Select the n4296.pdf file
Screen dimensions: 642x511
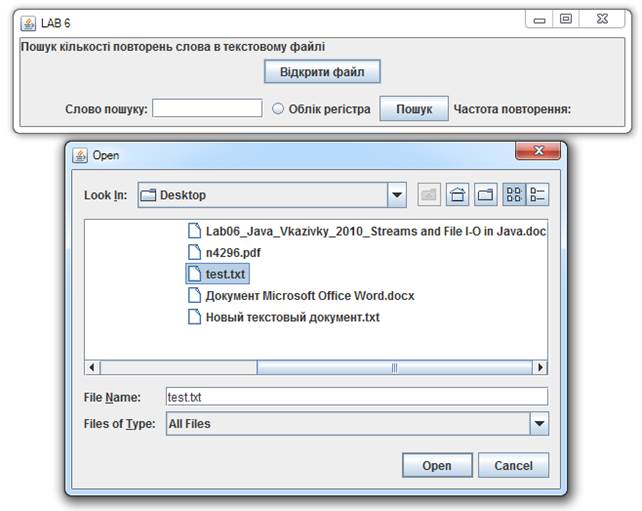[224, 253]
